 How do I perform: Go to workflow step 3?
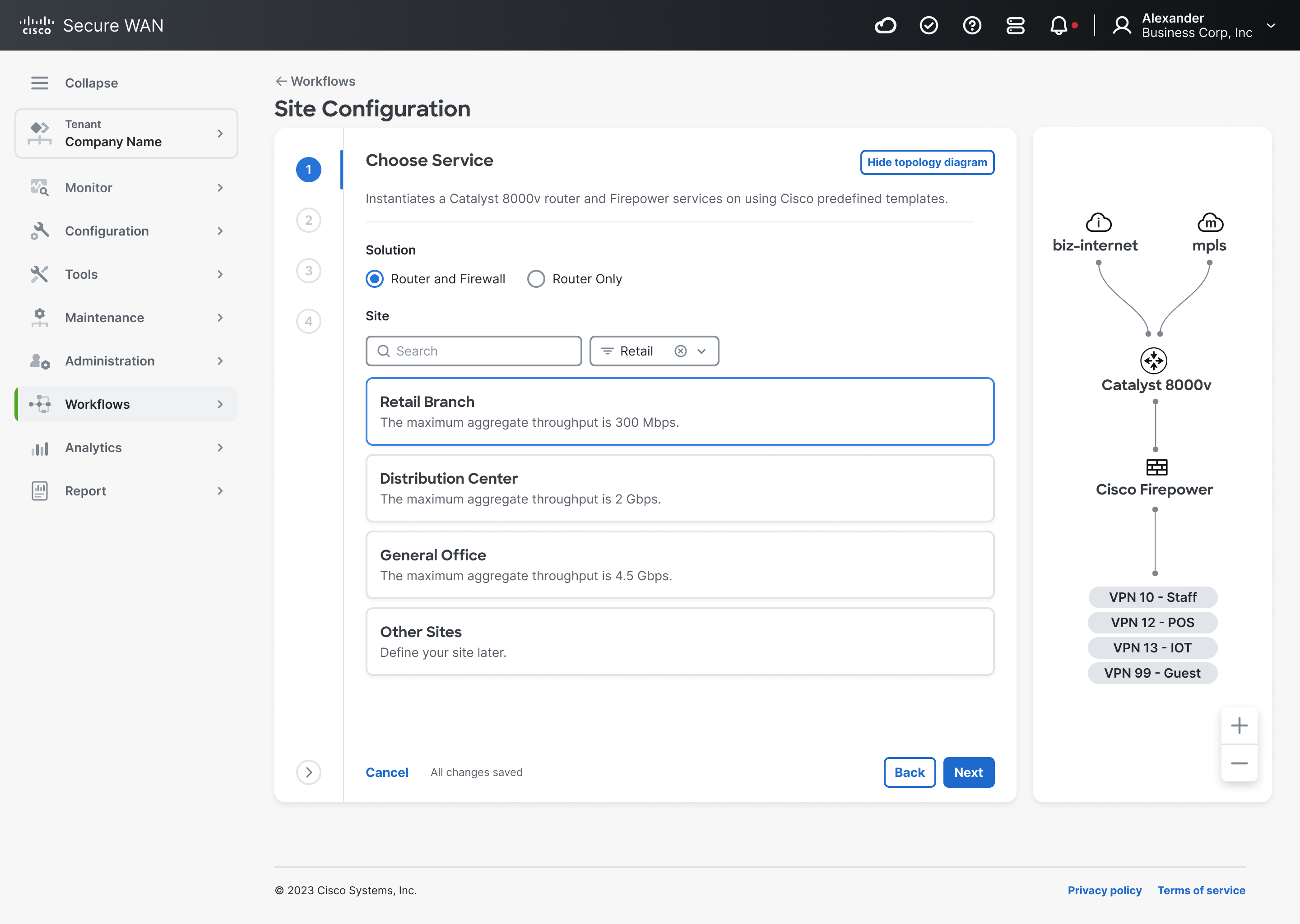[x=308, y=271]
